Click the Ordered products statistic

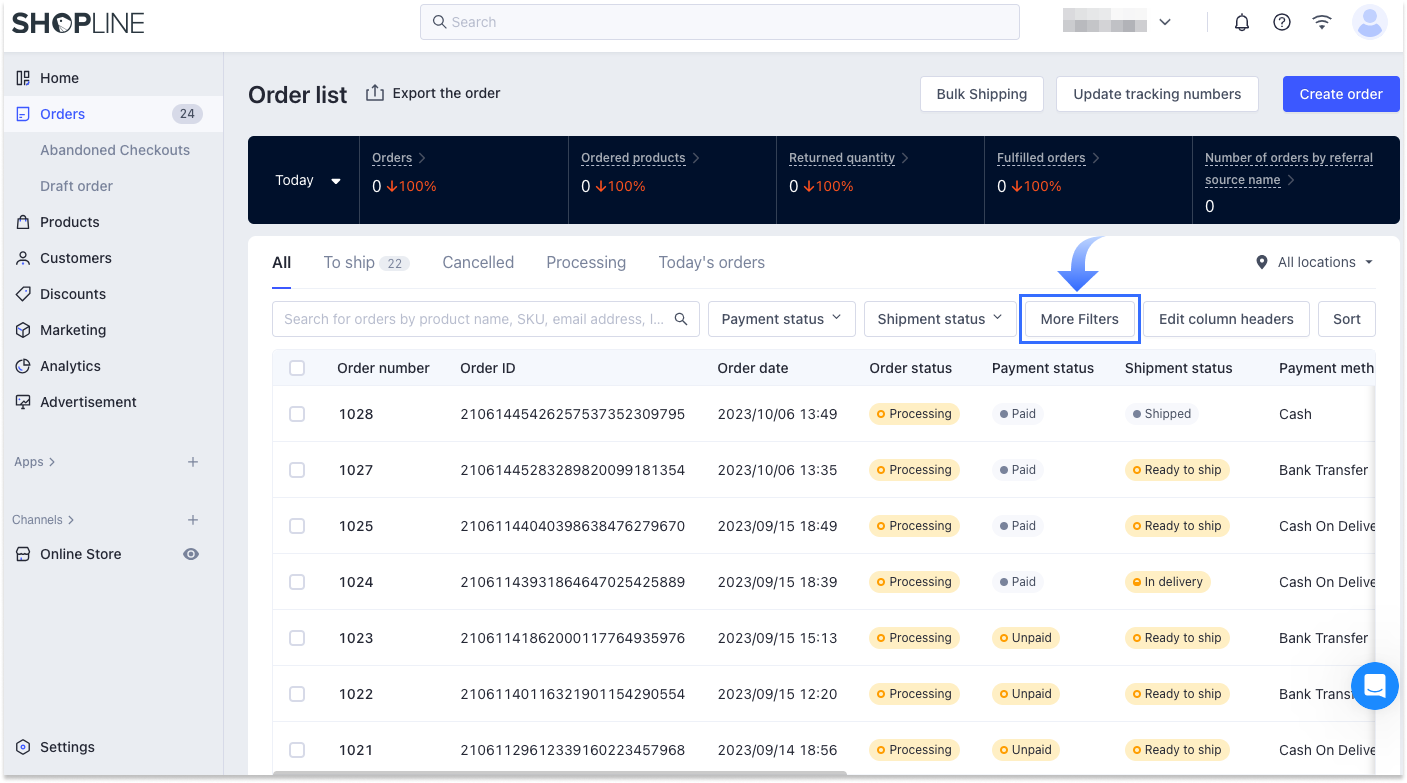point(633,158)
